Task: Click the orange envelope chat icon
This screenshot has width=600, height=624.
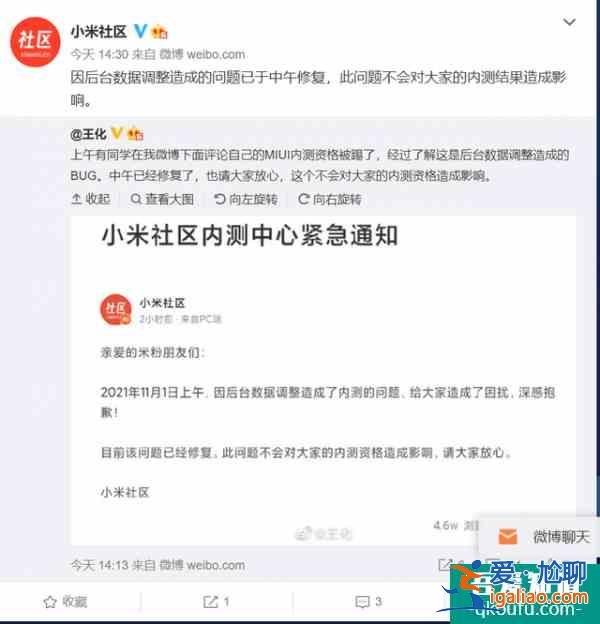Action: point(507,536)
